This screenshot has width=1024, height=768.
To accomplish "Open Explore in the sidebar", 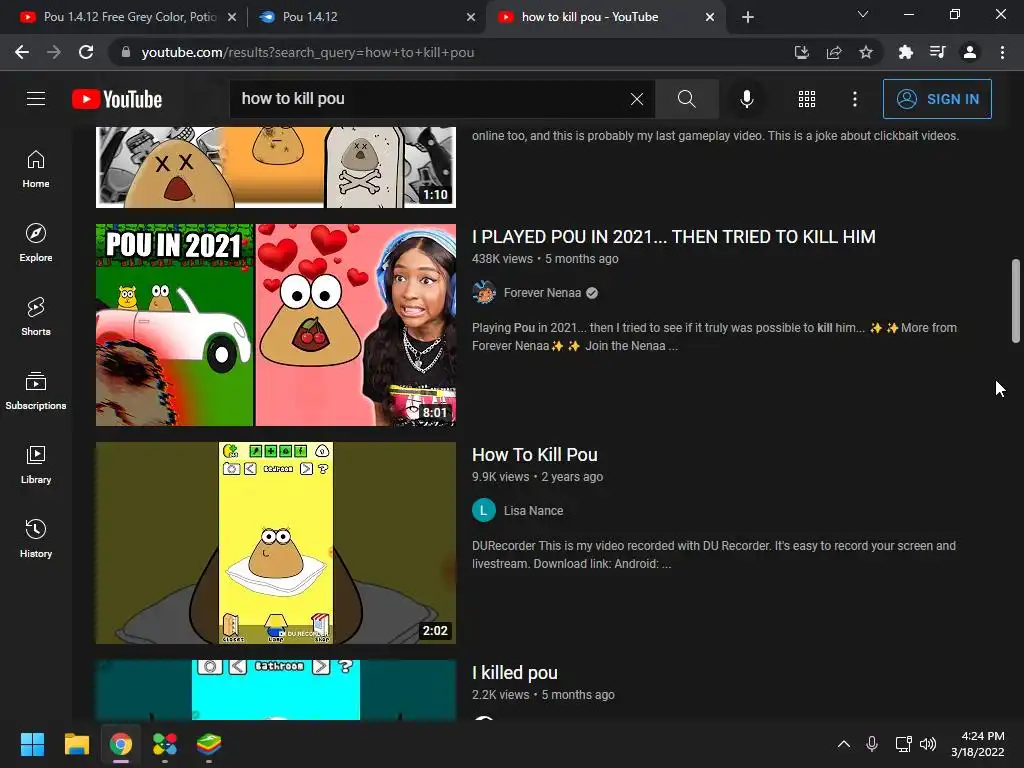I will 36,243.
